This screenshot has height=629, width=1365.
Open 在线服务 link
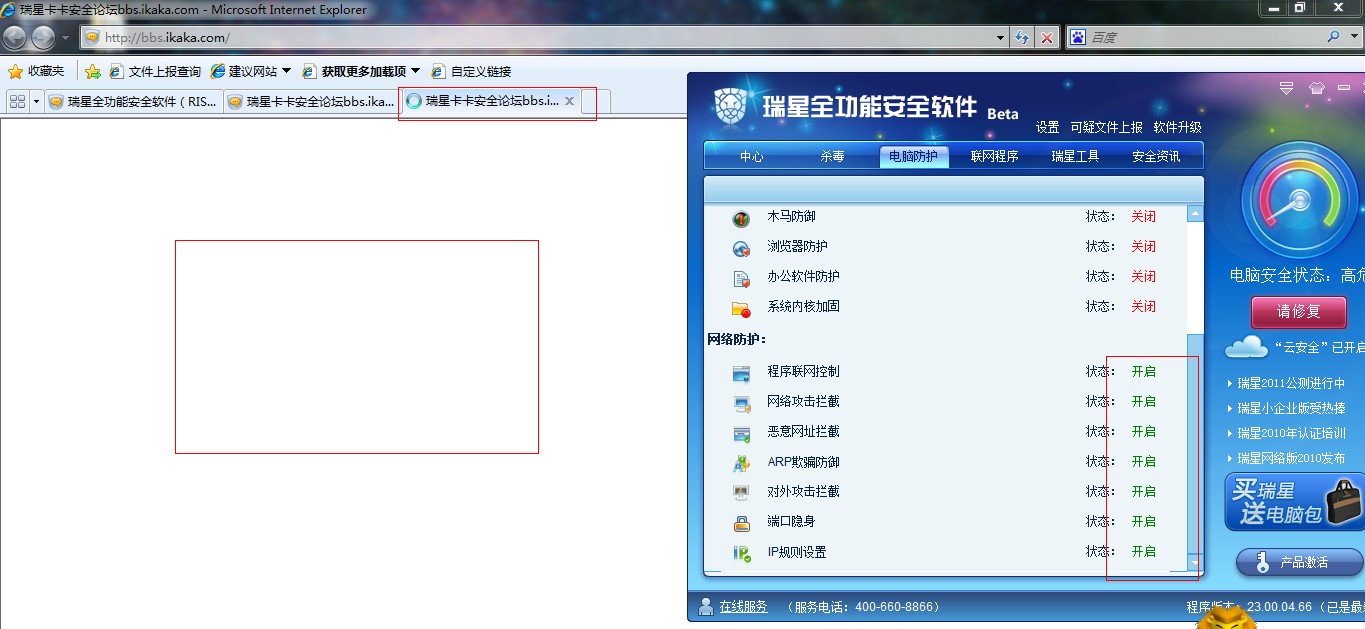(x=743, y=606)
